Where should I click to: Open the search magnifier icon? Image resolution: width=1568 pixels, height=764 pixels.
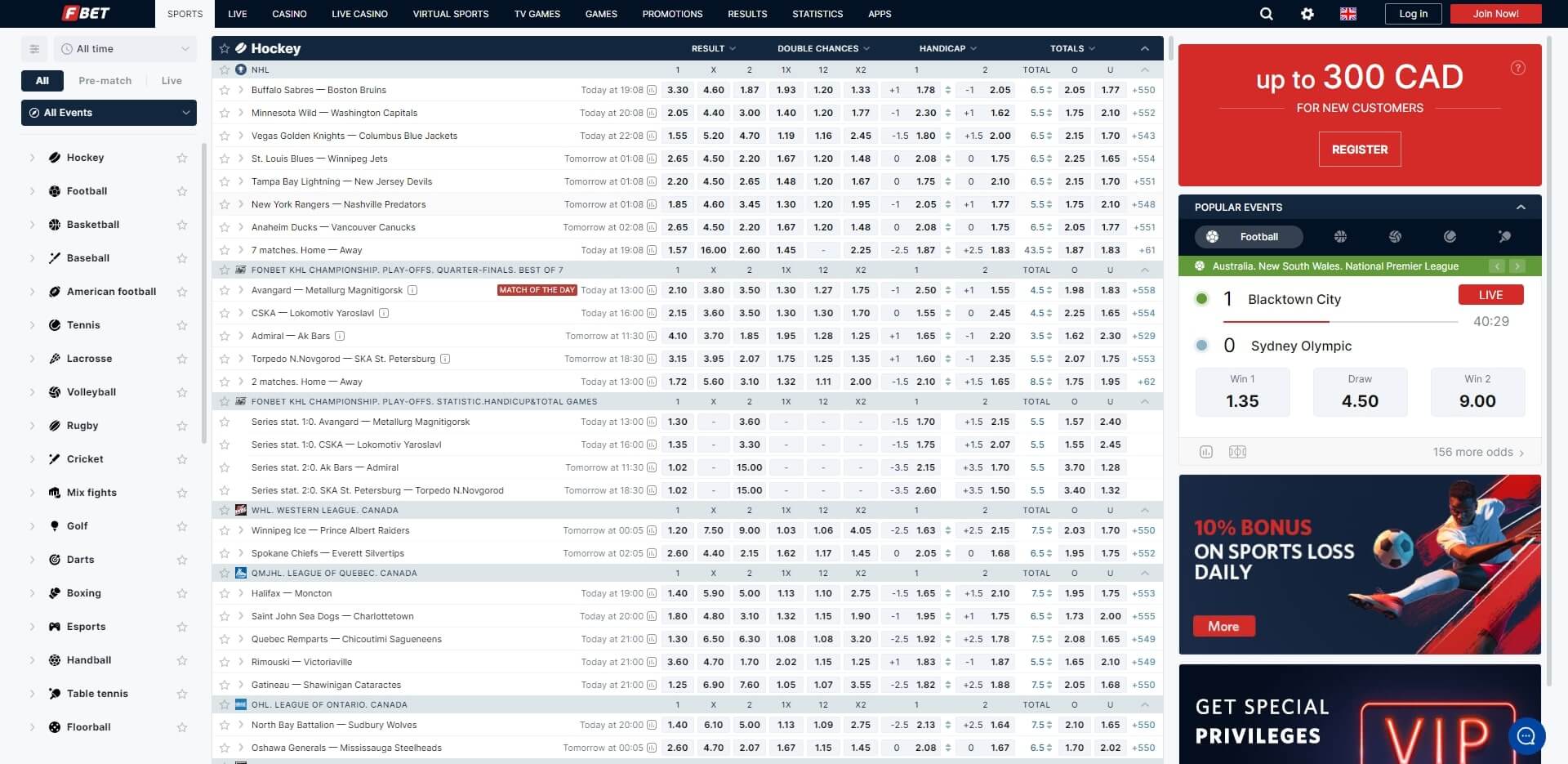[x=1266, y=14]
